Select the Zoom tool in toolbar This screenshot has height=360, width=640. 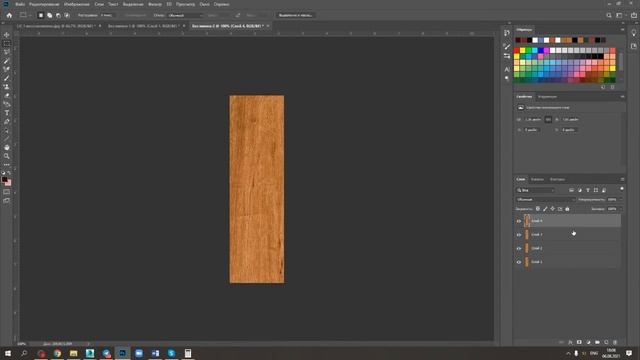[7, 156]
